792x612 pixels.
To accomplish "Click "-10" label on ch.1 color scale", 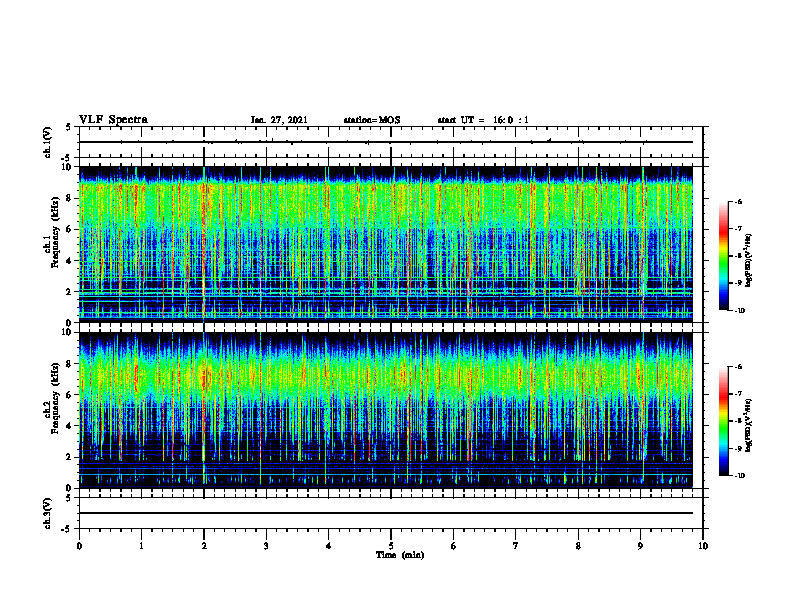I will click(x=739, y=311).
